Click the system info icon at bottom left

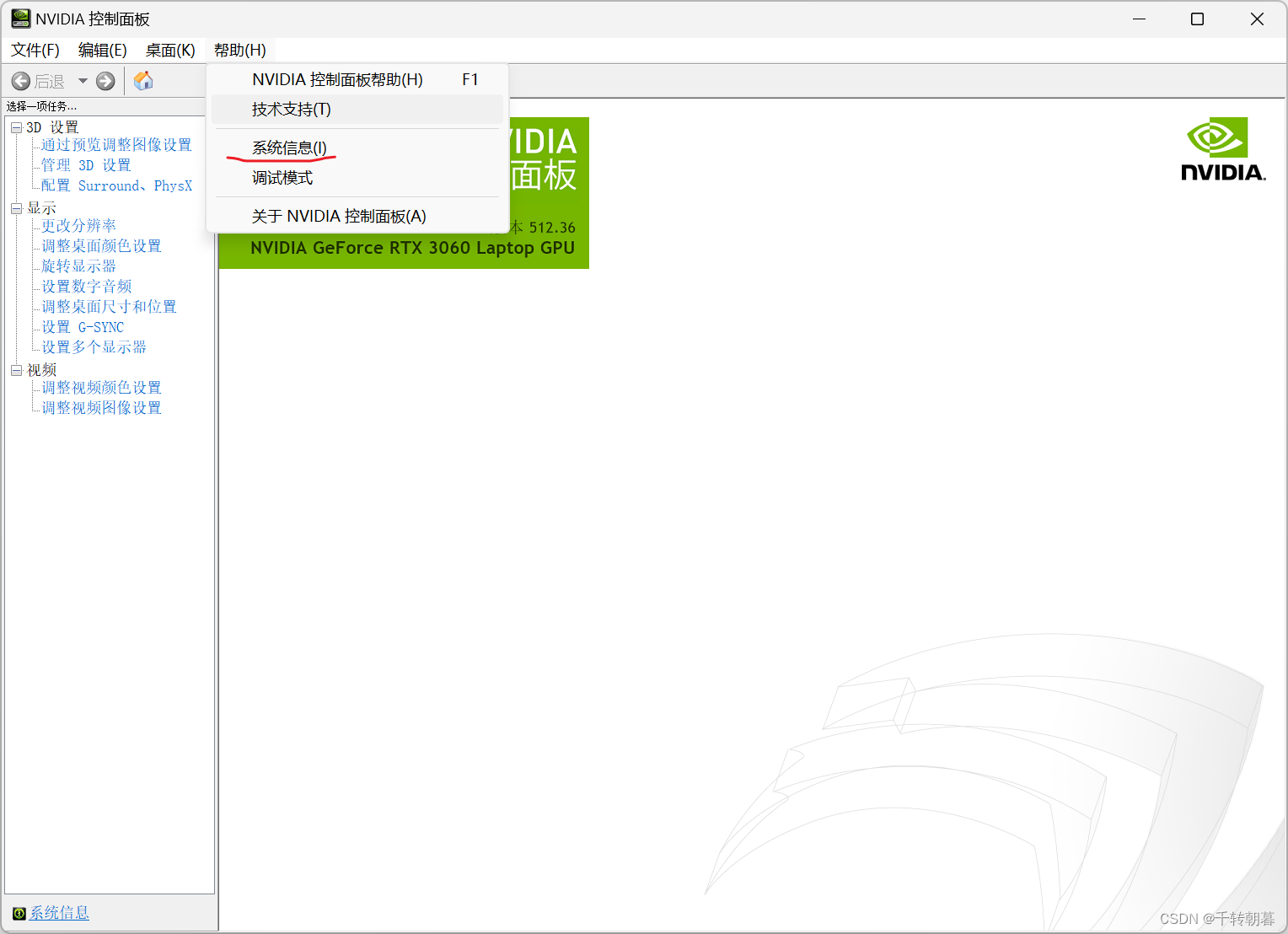pyautogui.click(x=19, y=914)
